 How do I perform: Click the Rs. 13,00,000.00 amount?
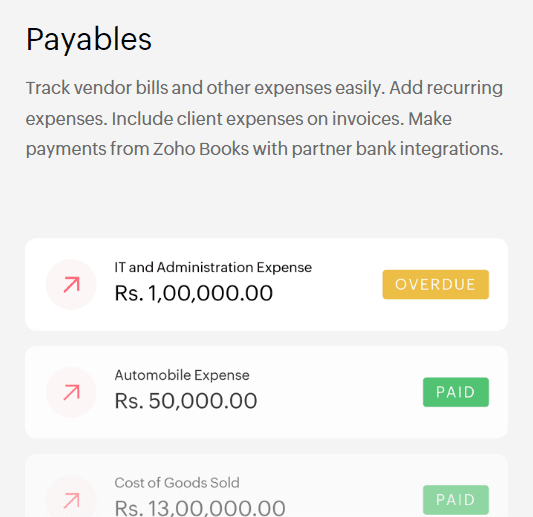pos(200,508)
